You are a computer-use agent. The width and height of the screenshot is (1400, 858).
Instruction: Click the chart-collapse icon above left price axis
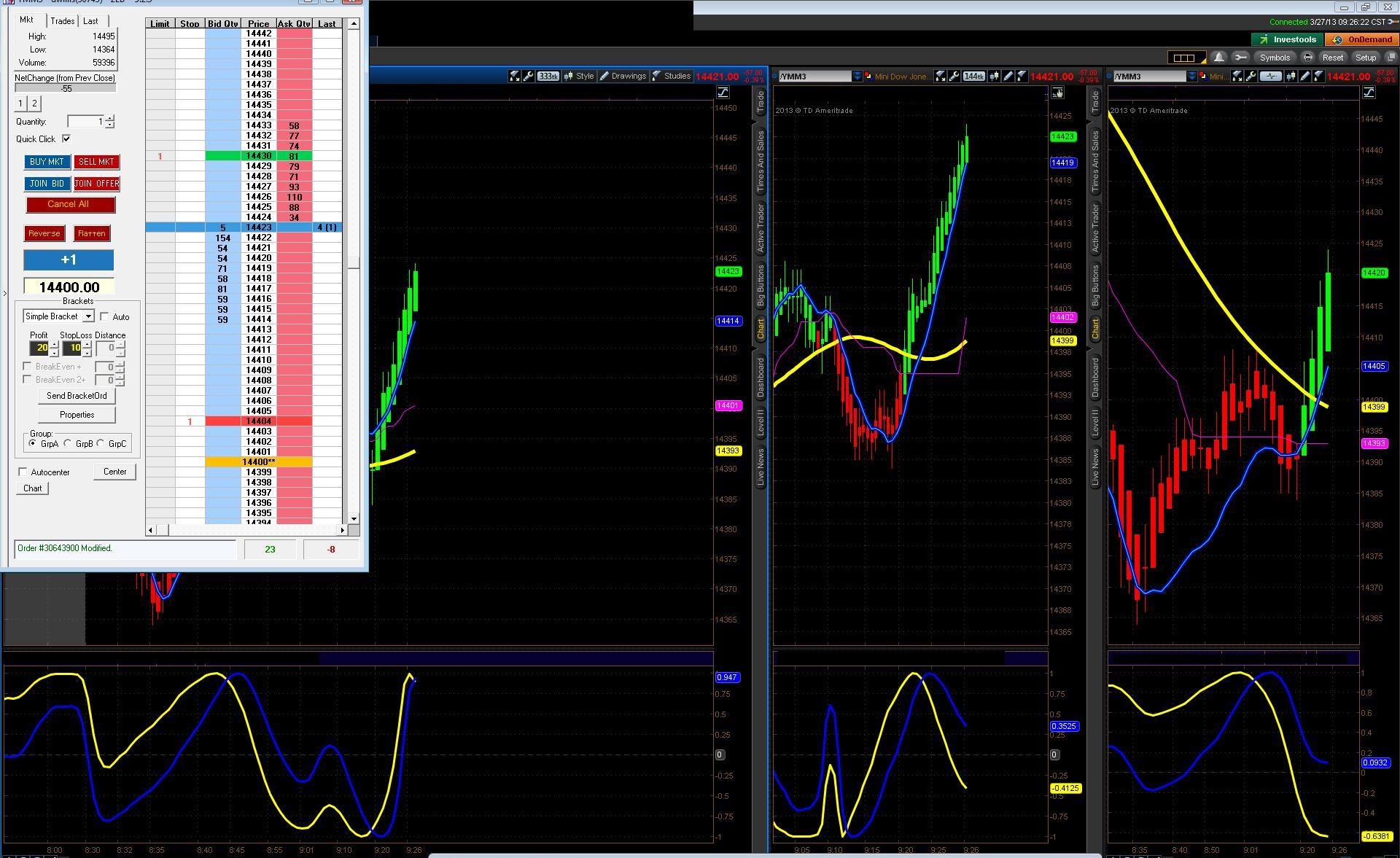[723, 92]
